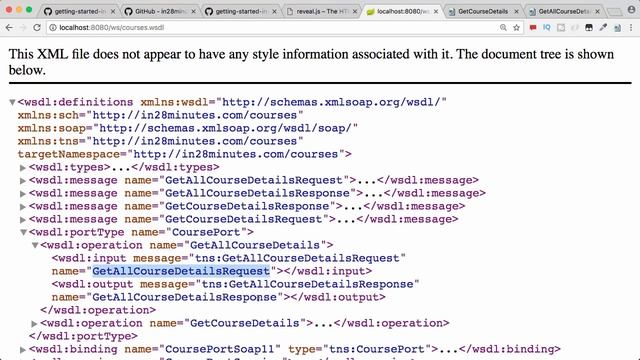640x360 pixels.
Task: View site information icon in address bar
Action: 53,27
